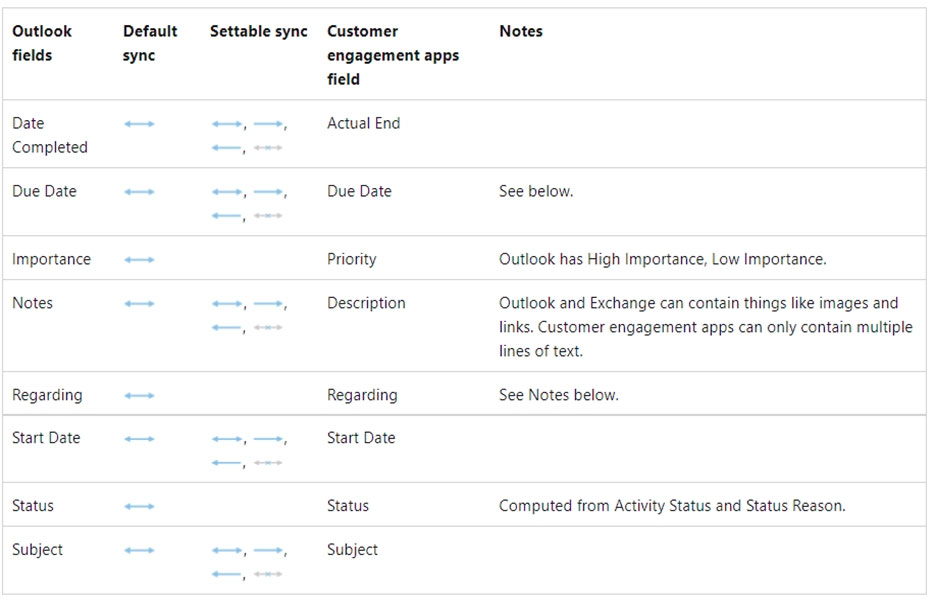
Task: Click the default sync arrow in Status row
Action: click(x=139, y=507)
